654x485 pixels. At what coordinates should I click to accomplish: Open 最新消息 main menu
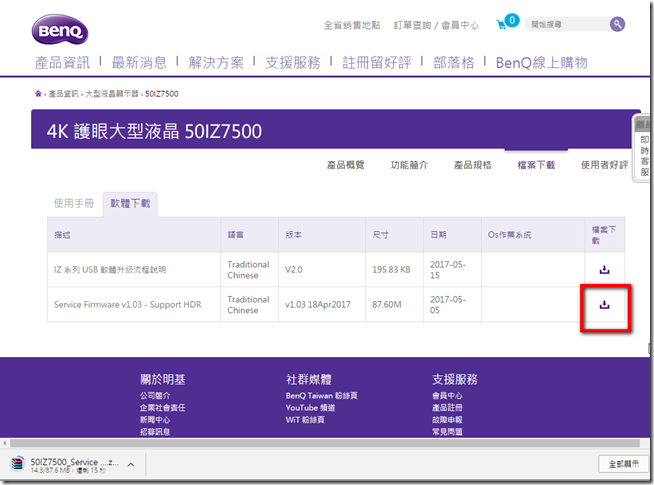139,63
